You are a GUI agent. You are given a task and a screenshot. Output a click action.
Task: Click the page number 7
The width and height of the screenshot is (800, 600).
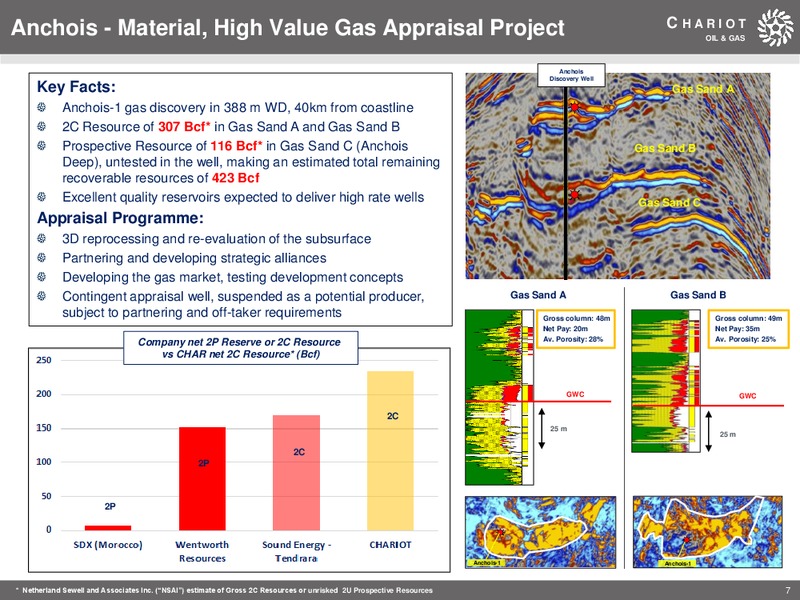pos(788,590)
